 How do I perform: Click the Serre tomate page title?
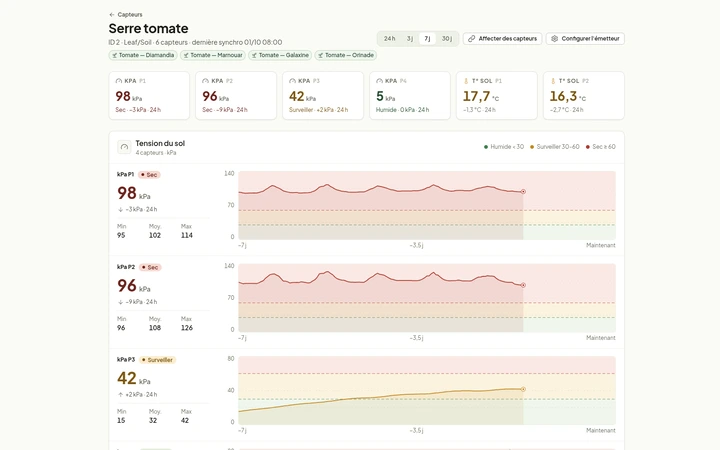148,28
